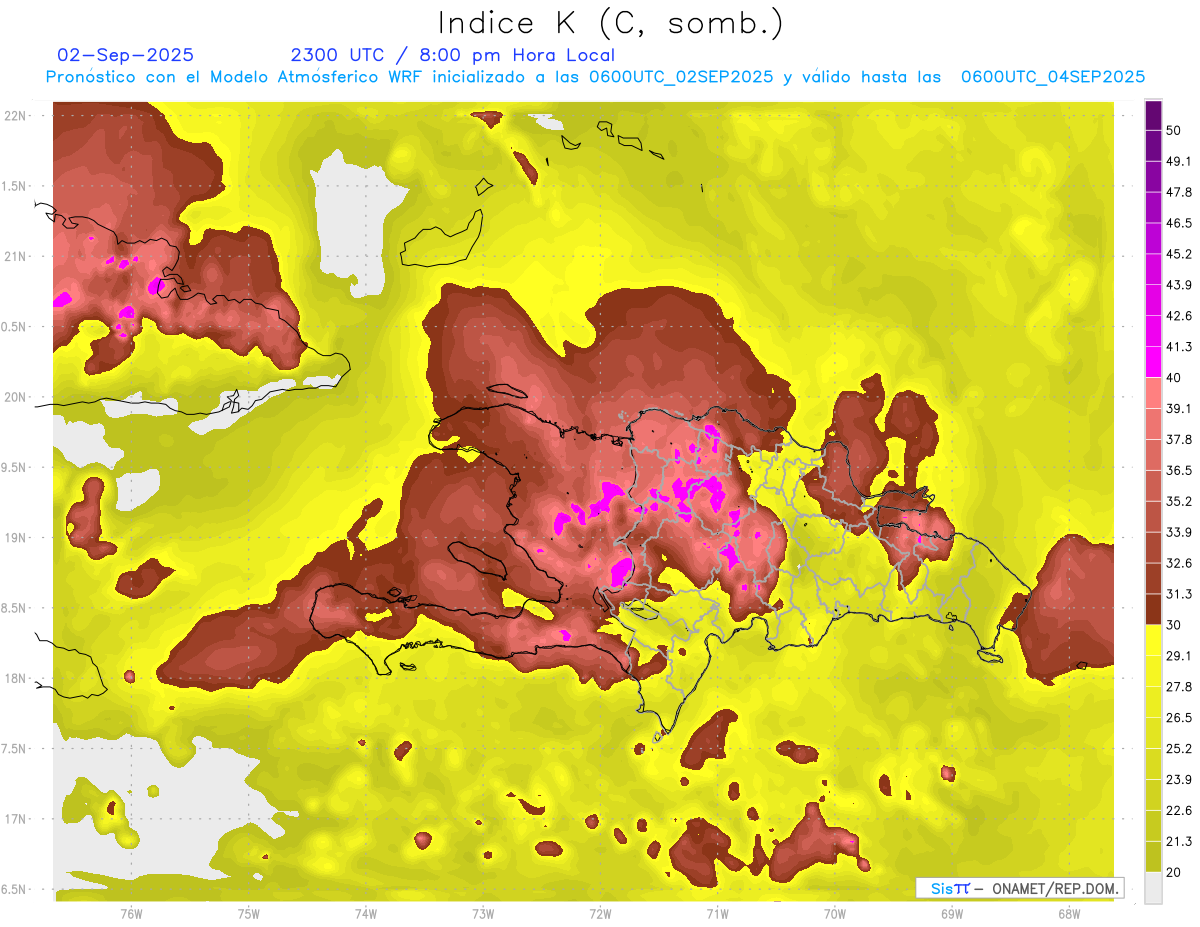The image size is (1200, 927).
Task: Select the 19N latitude label
Action: coord(15,537)
